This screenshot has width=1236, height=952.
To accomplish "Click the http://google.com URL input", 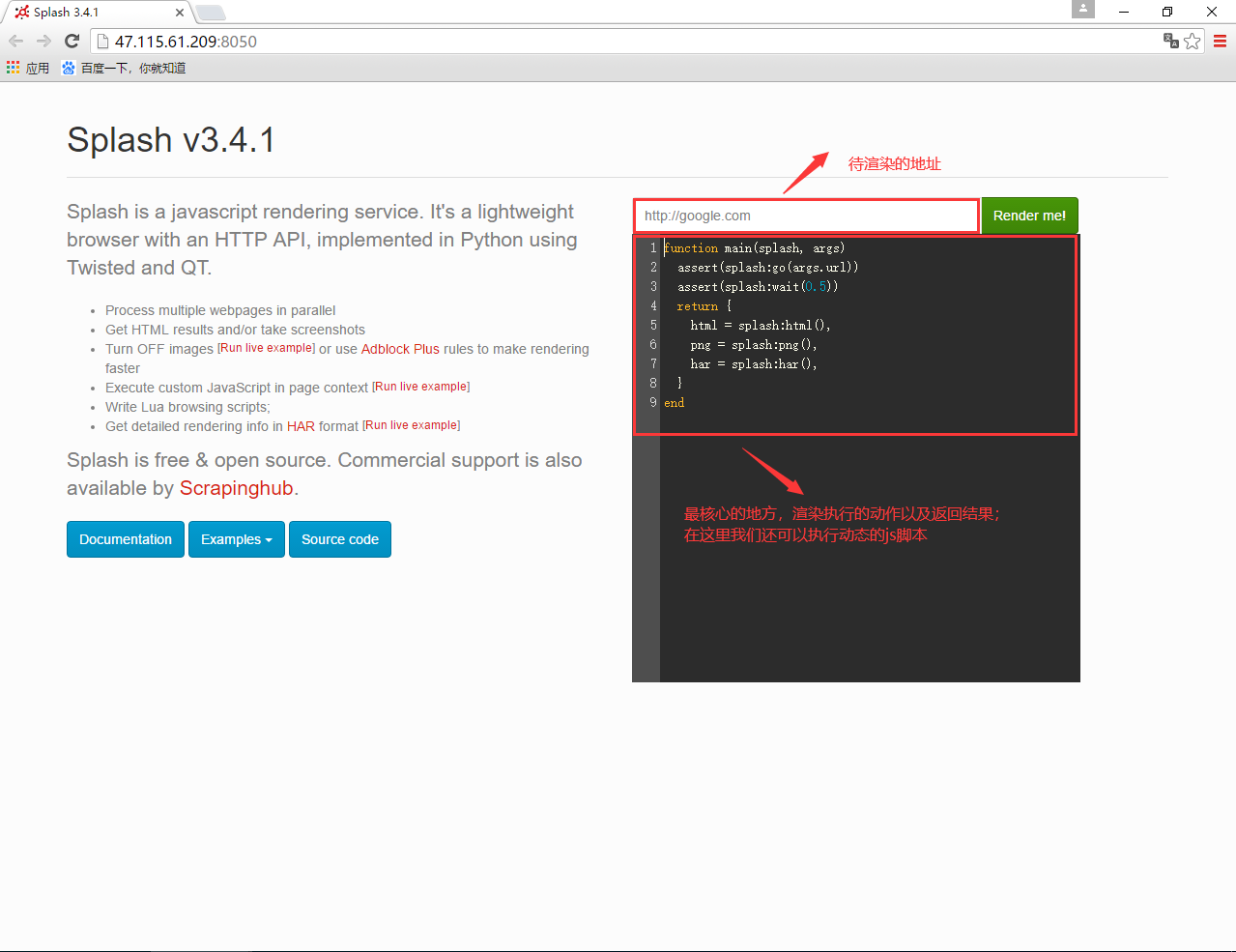I will click(x=806, y=216).
